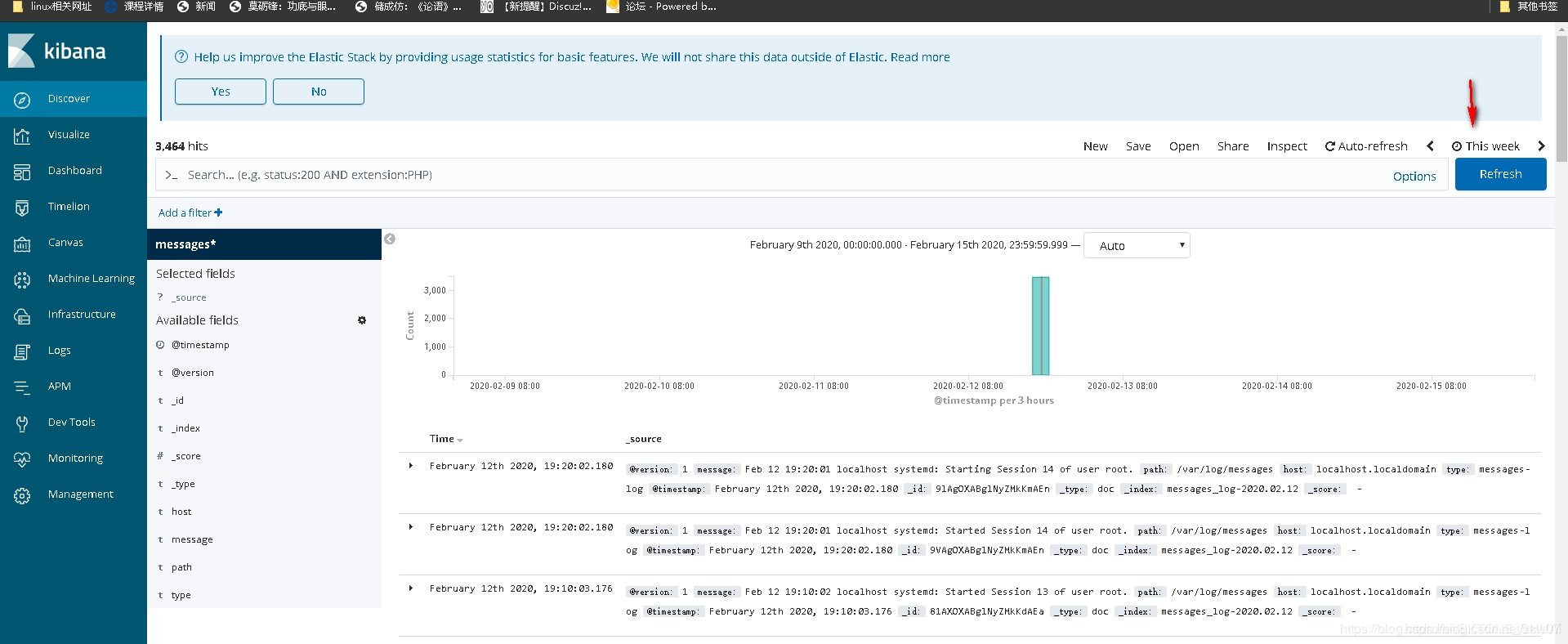Click the plus icon beside Add a filter

218,212
